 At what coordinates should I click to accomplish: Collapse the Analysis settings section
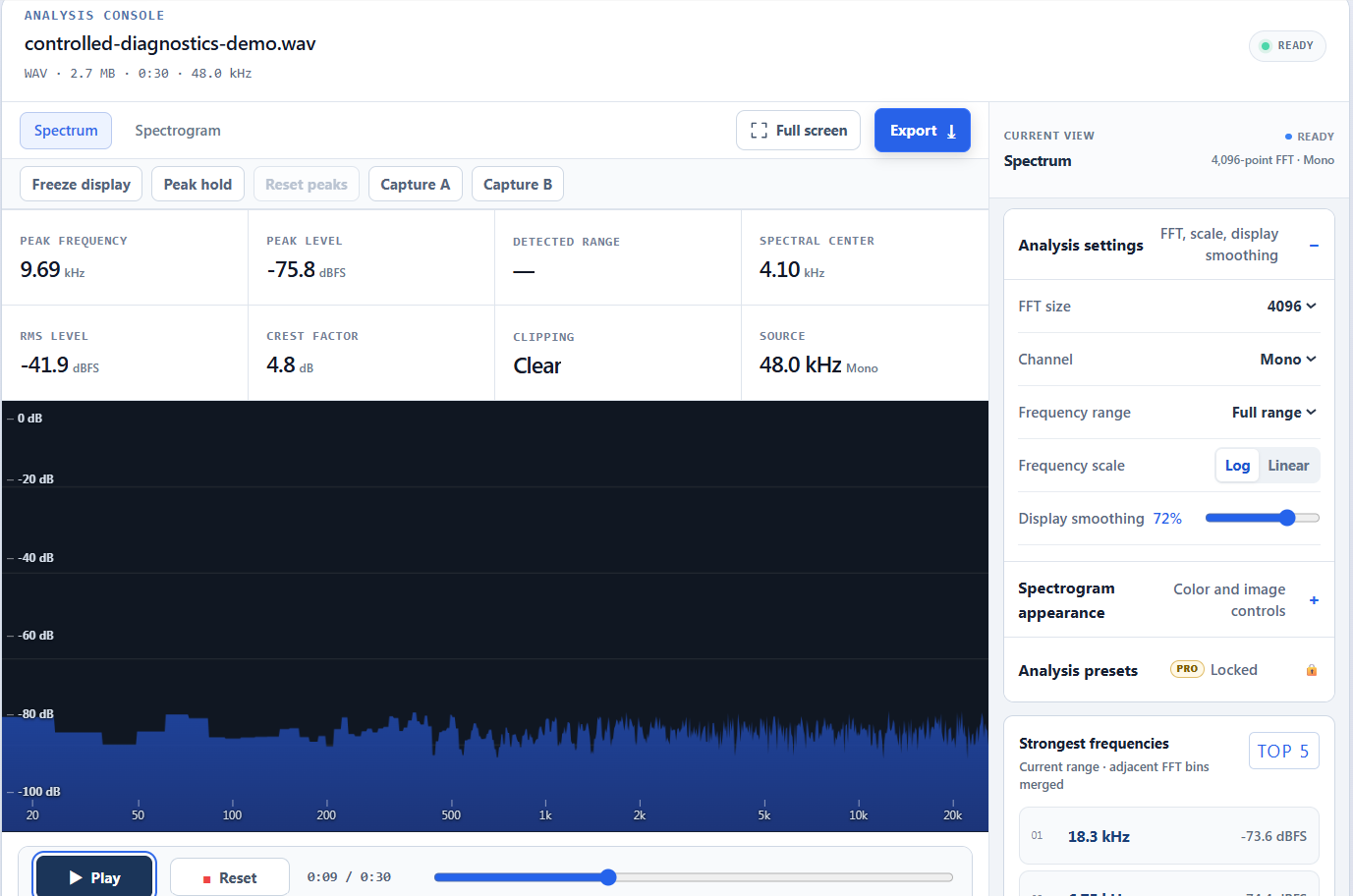point(1314,246)
